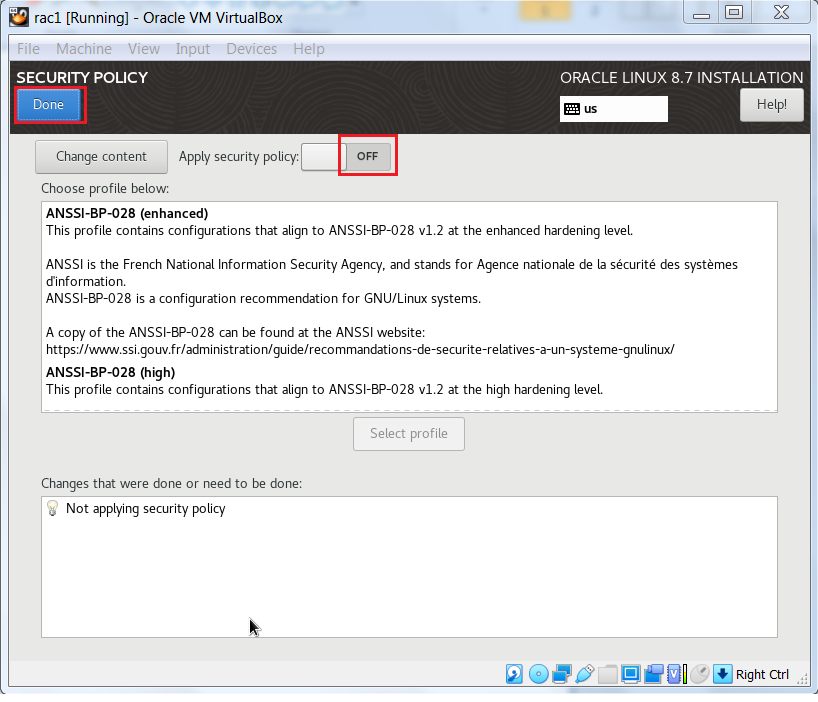This screenshot has height=702, width=818.
Task: Click the mouse integration status icon
Action: tap(700, 674)
